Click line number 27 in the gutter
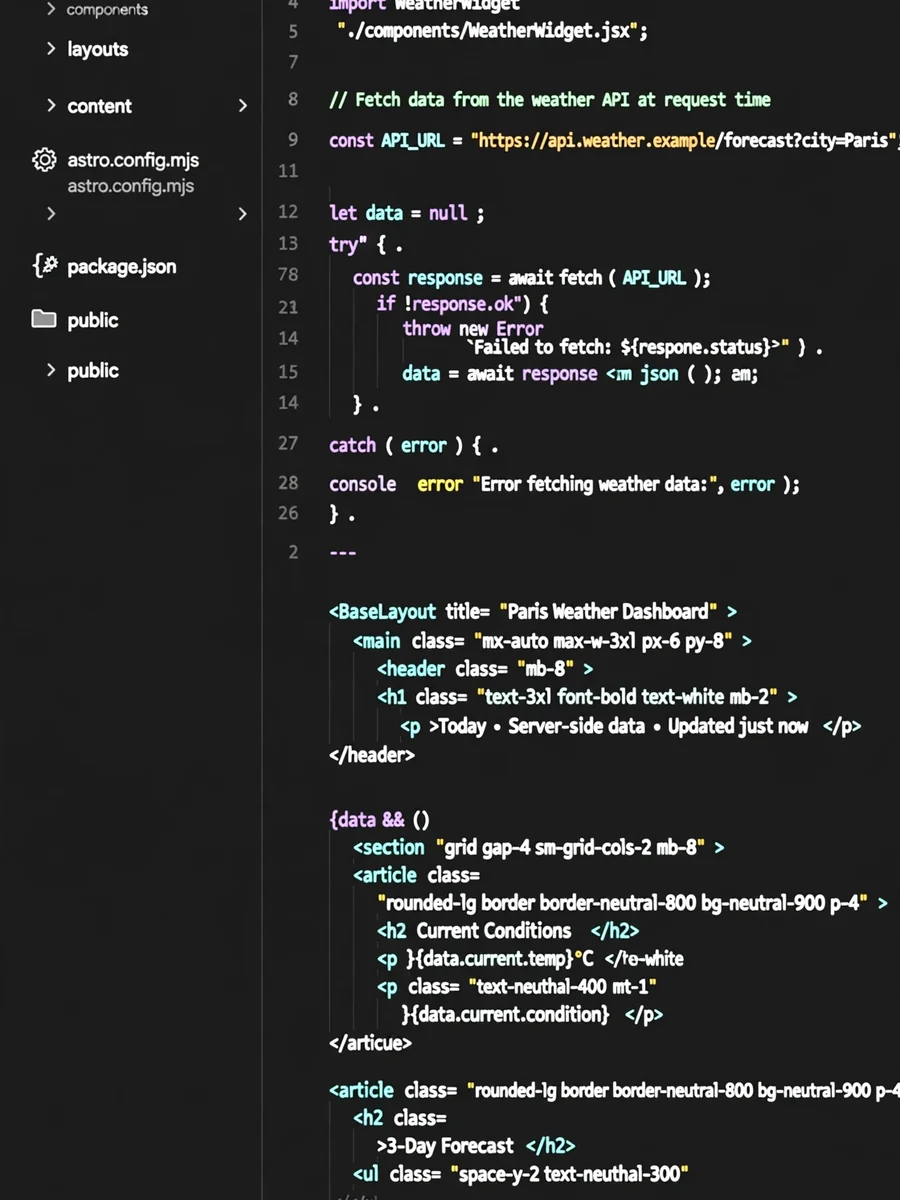Screen dimensions: 900x1200 288,443
